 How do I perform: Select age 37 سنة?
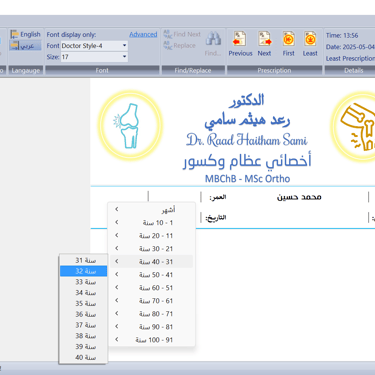[83, 325]
